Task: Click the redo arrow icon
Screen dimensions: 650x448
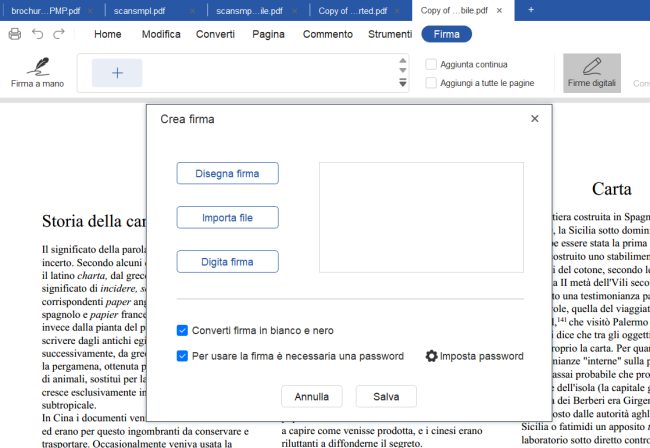Action: 59,34
